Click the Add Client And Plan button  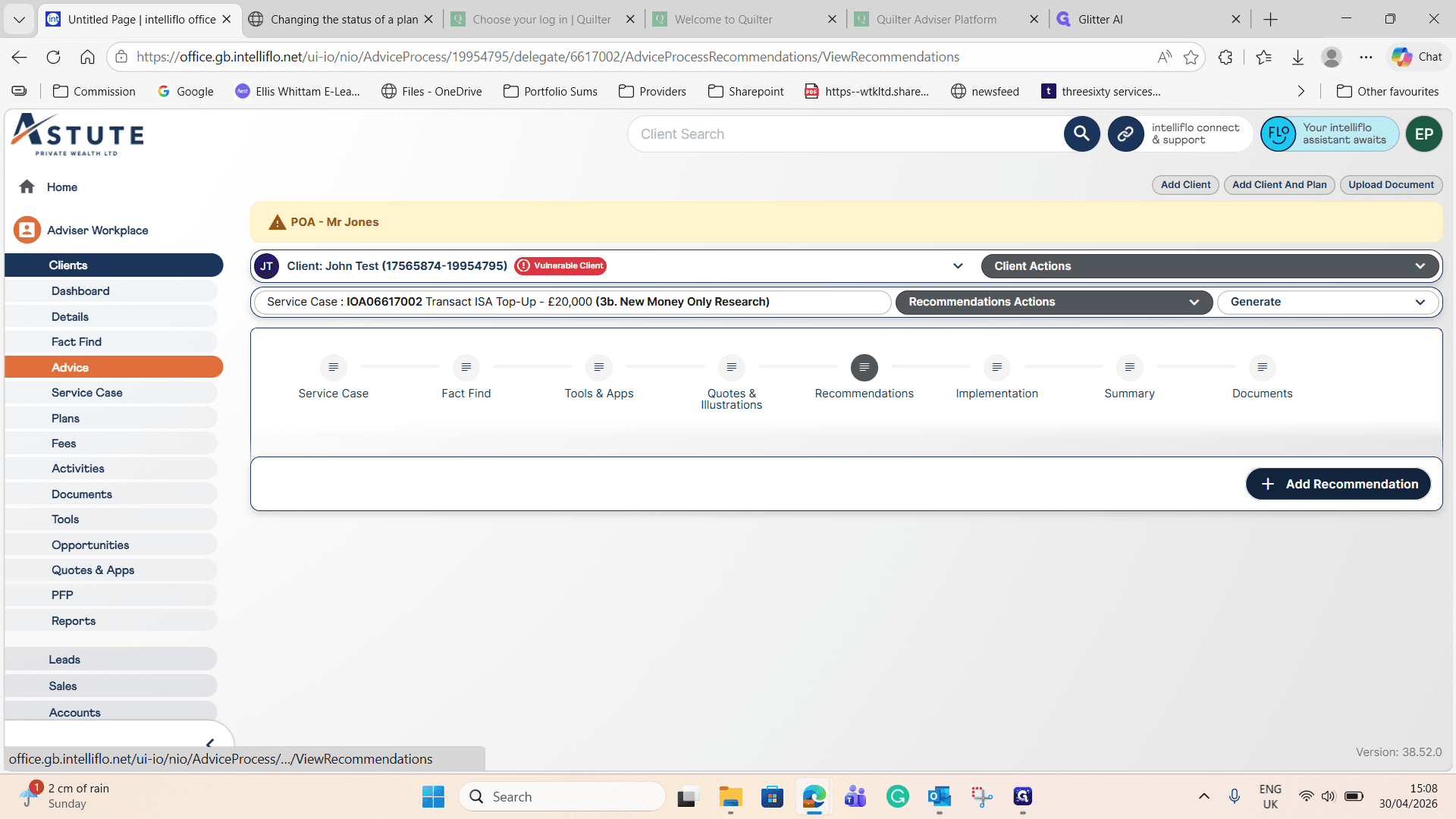pos(1279,184)
